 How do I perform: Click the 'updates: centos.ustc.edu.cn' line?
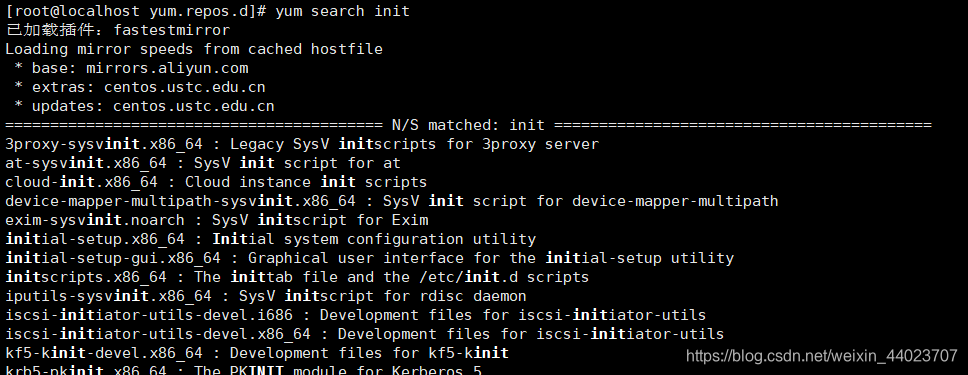pyautogui.click(x=144, y=106)
